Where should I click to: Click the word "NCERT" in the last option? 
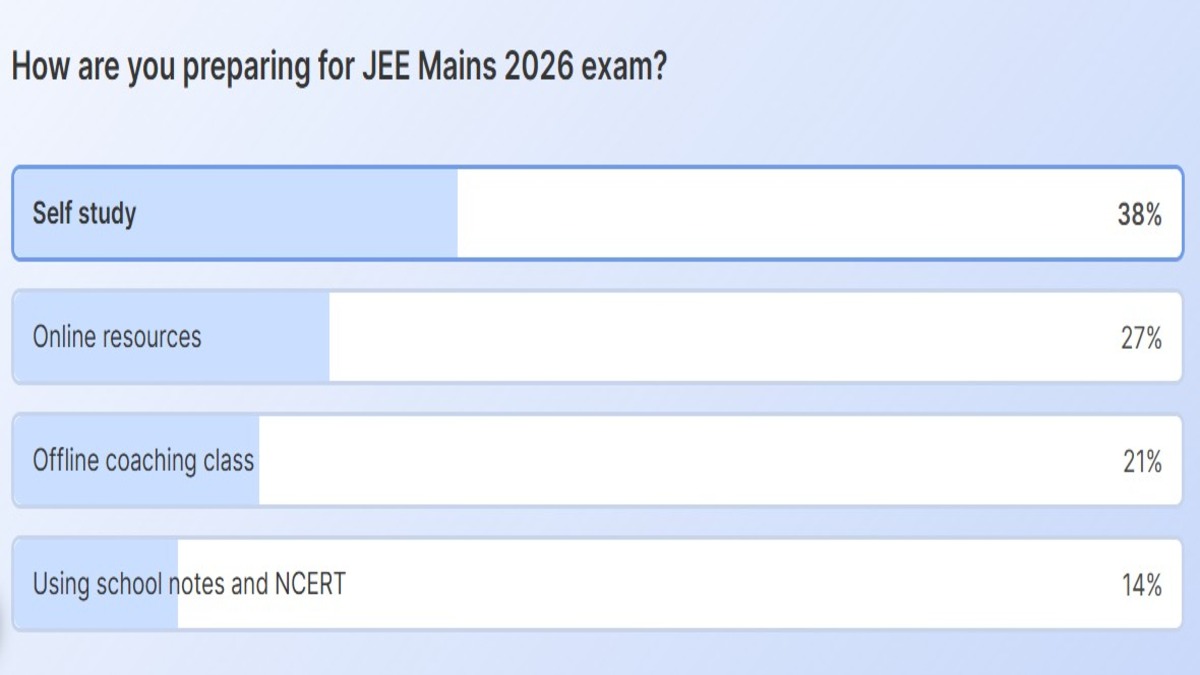coord(309,584)
